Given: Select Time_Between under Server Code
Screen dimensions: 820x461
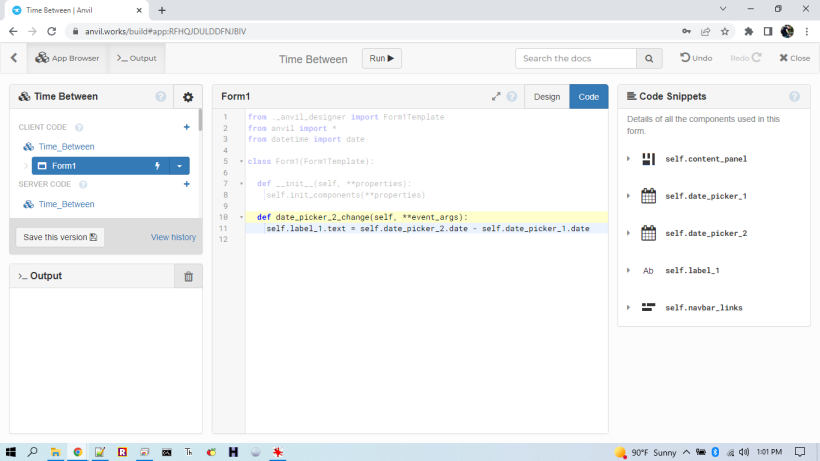Looking at the screenshot, I should pos(66,204).
